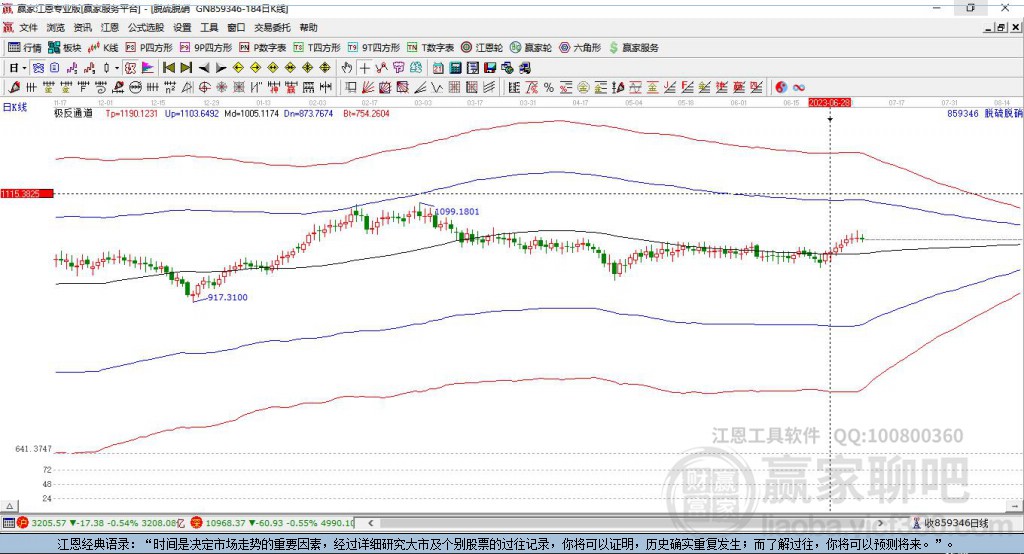
Task: Click the black right arrow icon
Action: [x=221, y=68]
